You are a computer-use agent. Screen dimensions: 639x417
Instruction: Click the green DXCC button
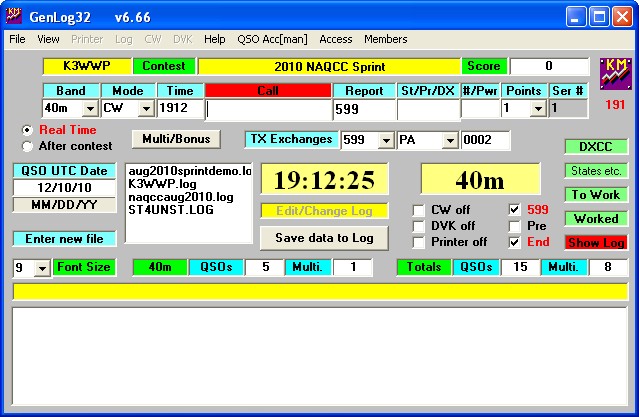click(x=594, y=146)
